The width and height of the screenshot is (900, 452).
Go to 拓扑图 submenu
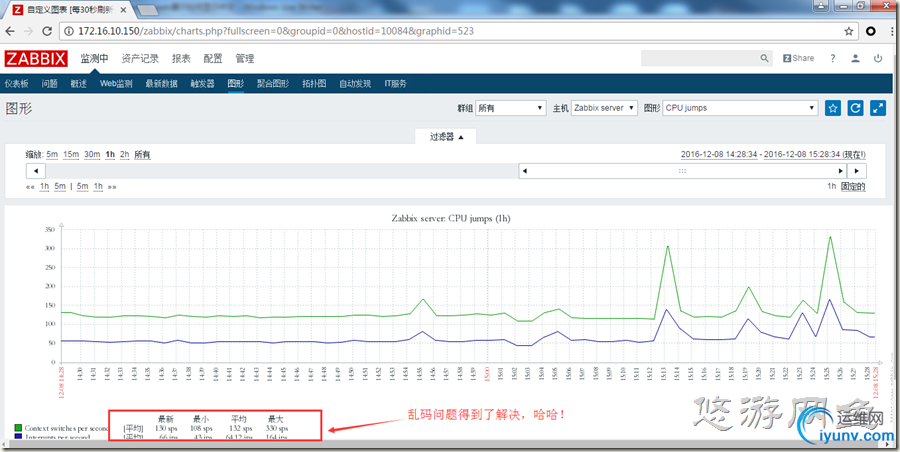[x=315, y=83]
